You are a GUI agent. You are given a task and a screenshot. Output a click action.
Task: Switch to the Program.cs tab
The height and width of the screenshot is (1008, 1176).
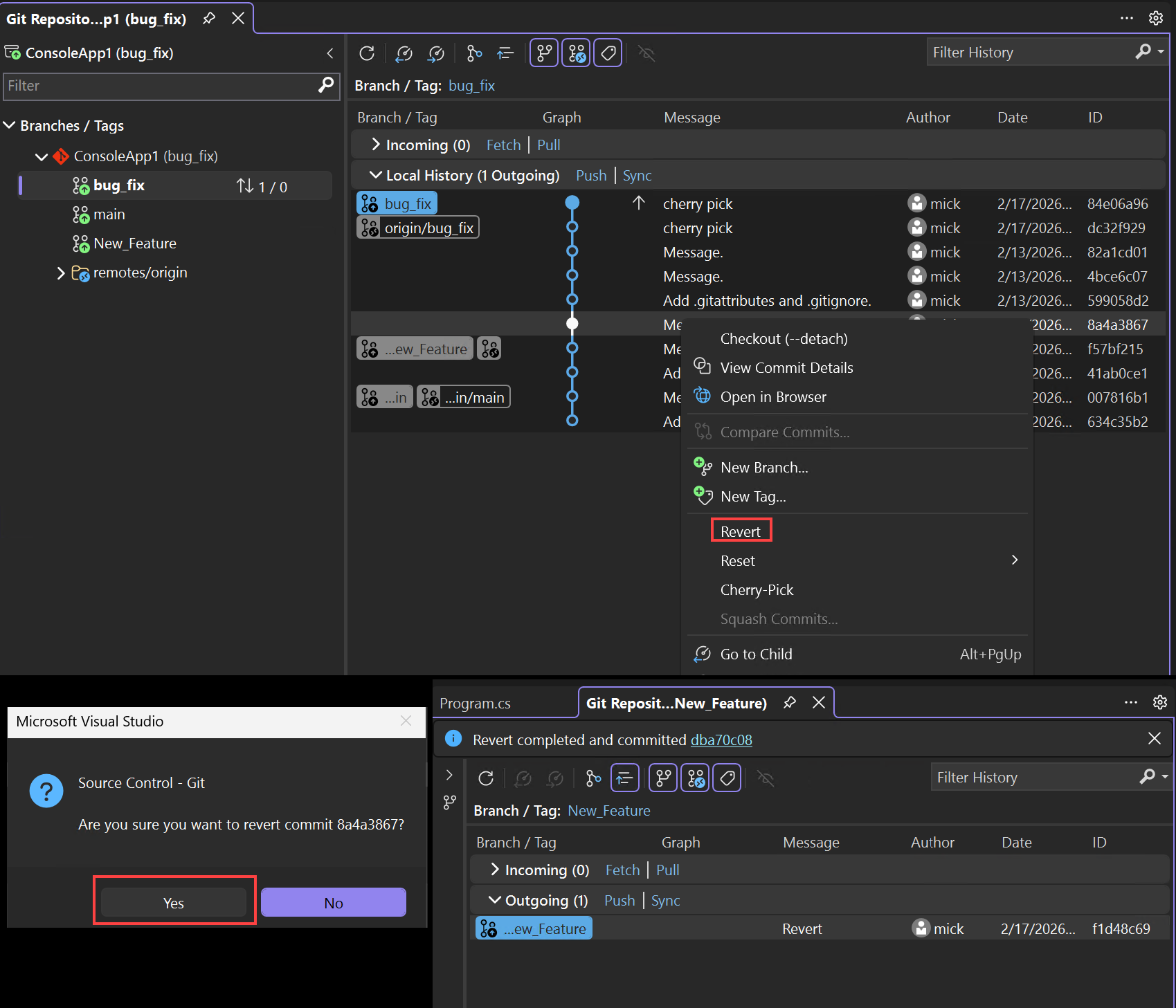(475, 703)
